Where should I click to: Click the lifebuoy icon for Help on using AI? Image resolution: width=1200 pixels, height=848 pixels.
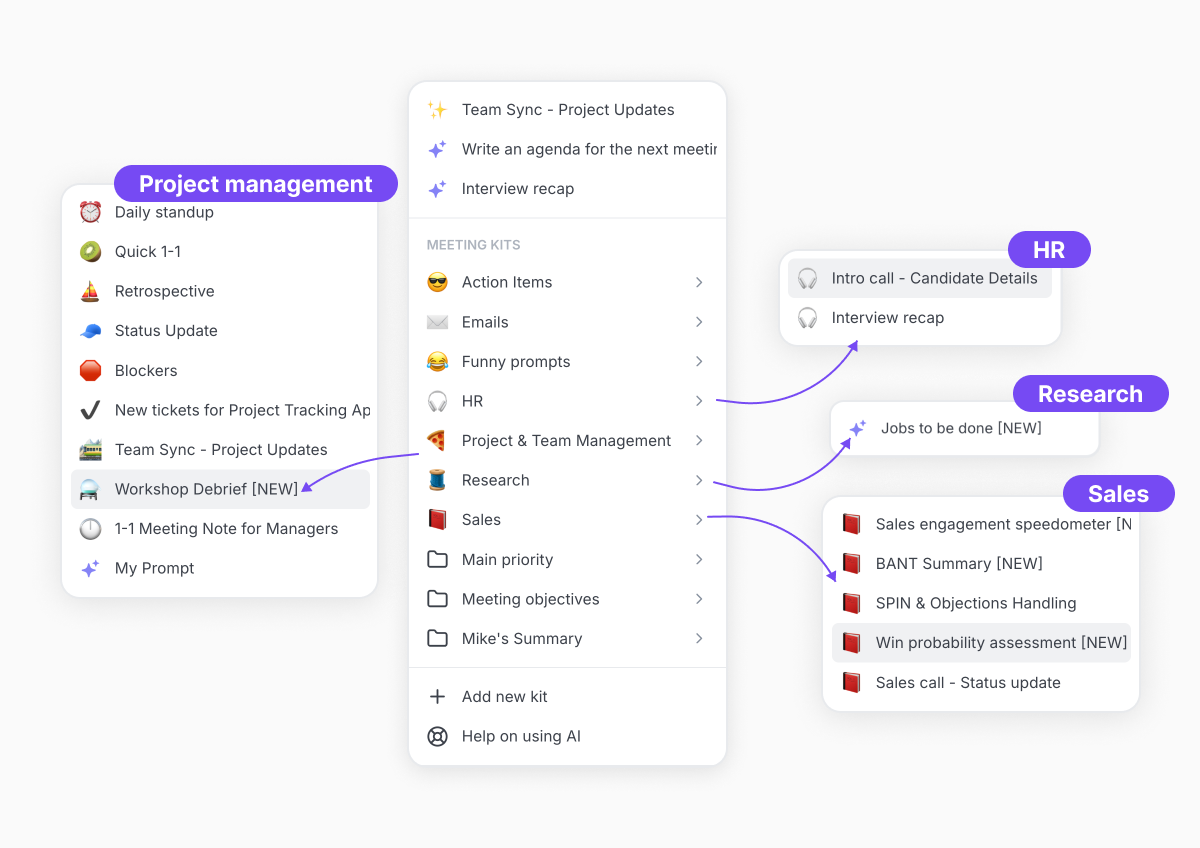coord(437,737)
